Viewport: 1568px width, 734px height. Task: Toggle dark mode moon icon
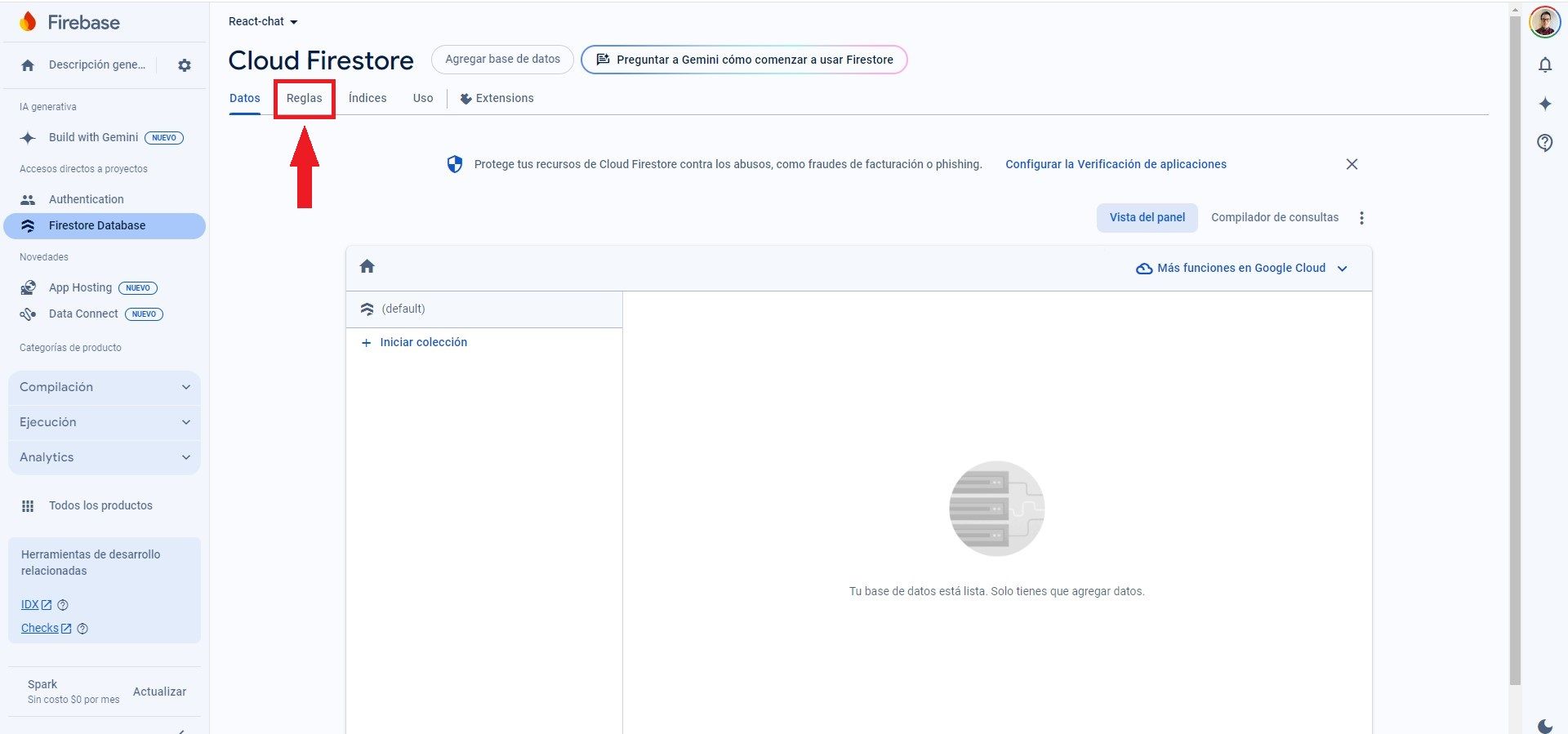pyautogui.click(x=1545, y=726)
